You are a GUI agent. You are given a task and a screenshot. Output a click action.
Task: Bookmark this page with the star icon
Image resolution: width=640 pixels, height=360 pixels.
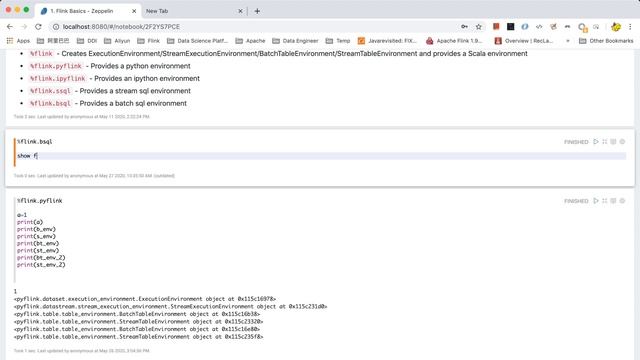pos(479,27)
